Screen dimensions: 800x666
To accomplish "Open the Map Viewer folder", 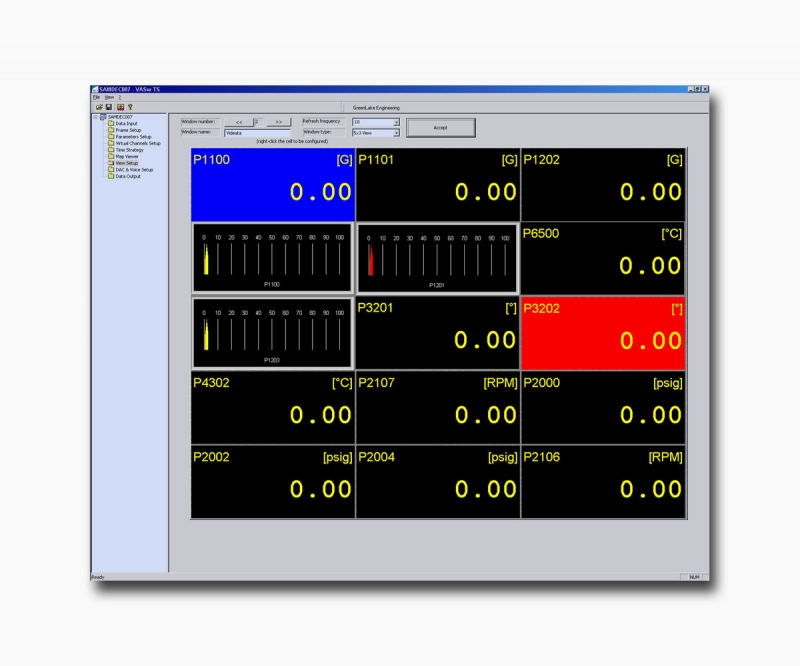I will (x=126, y=156).
